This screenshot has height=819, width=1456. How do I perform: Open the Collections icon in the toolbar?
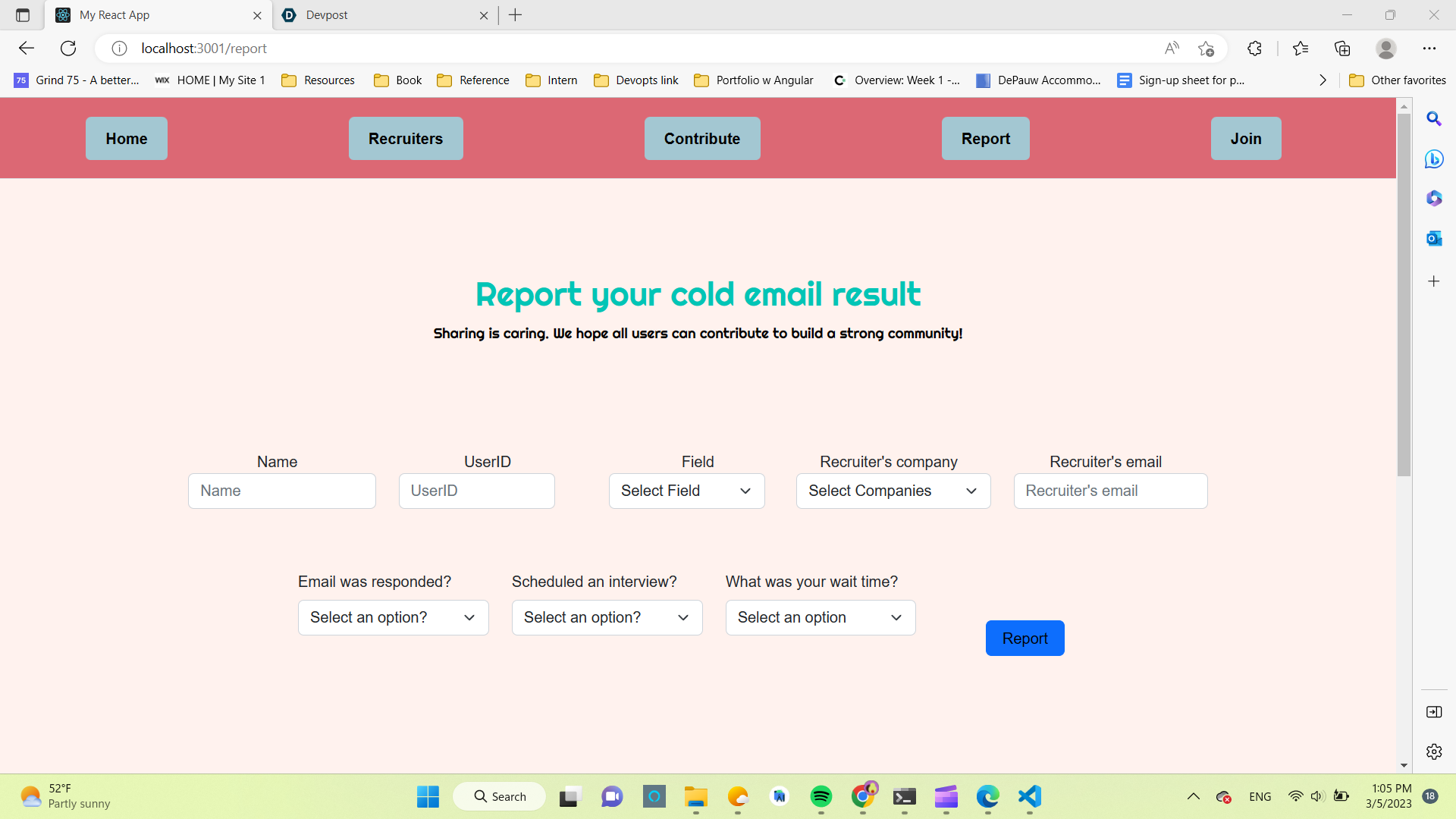pos(1342,49)
